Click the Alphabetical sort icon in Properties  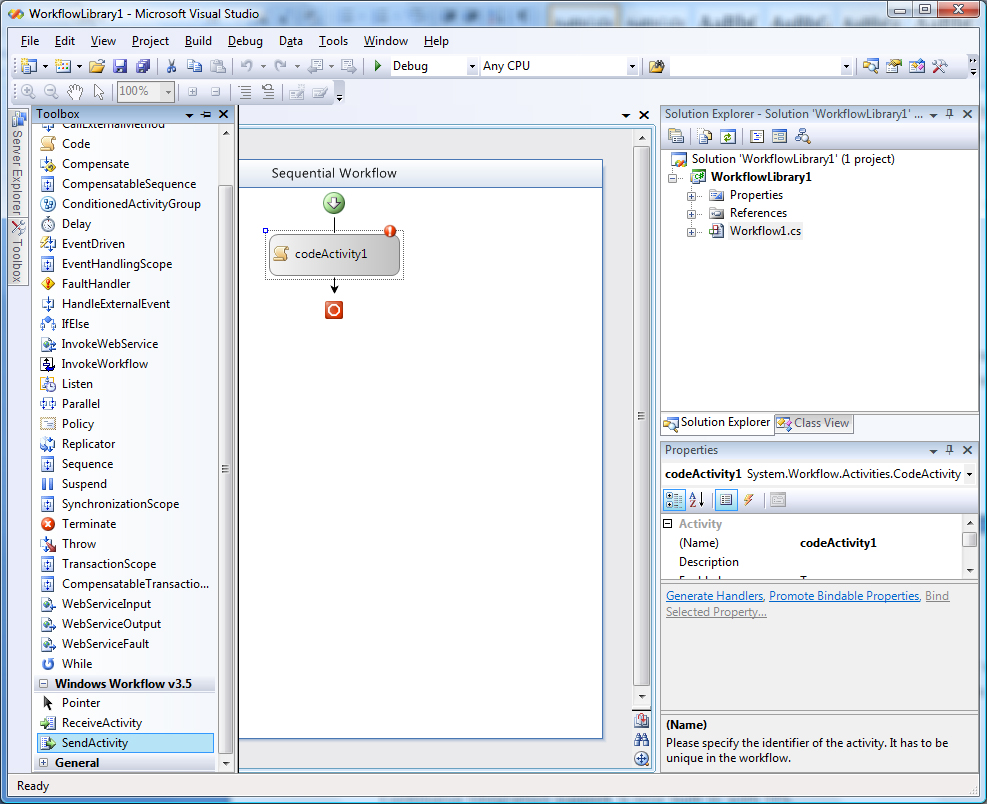pos(697,500)
